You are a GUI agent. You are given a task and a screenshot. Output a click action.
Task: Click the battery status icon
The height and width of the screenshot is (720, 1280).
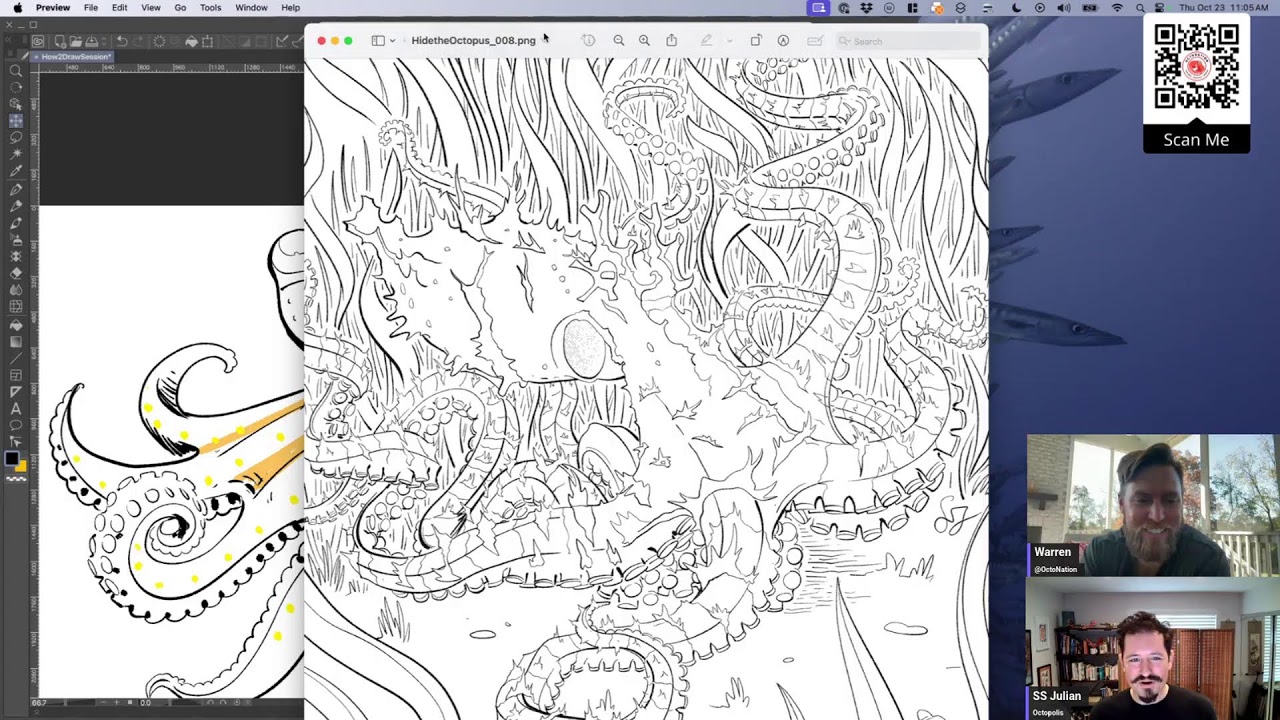[x=1089, y=7]
